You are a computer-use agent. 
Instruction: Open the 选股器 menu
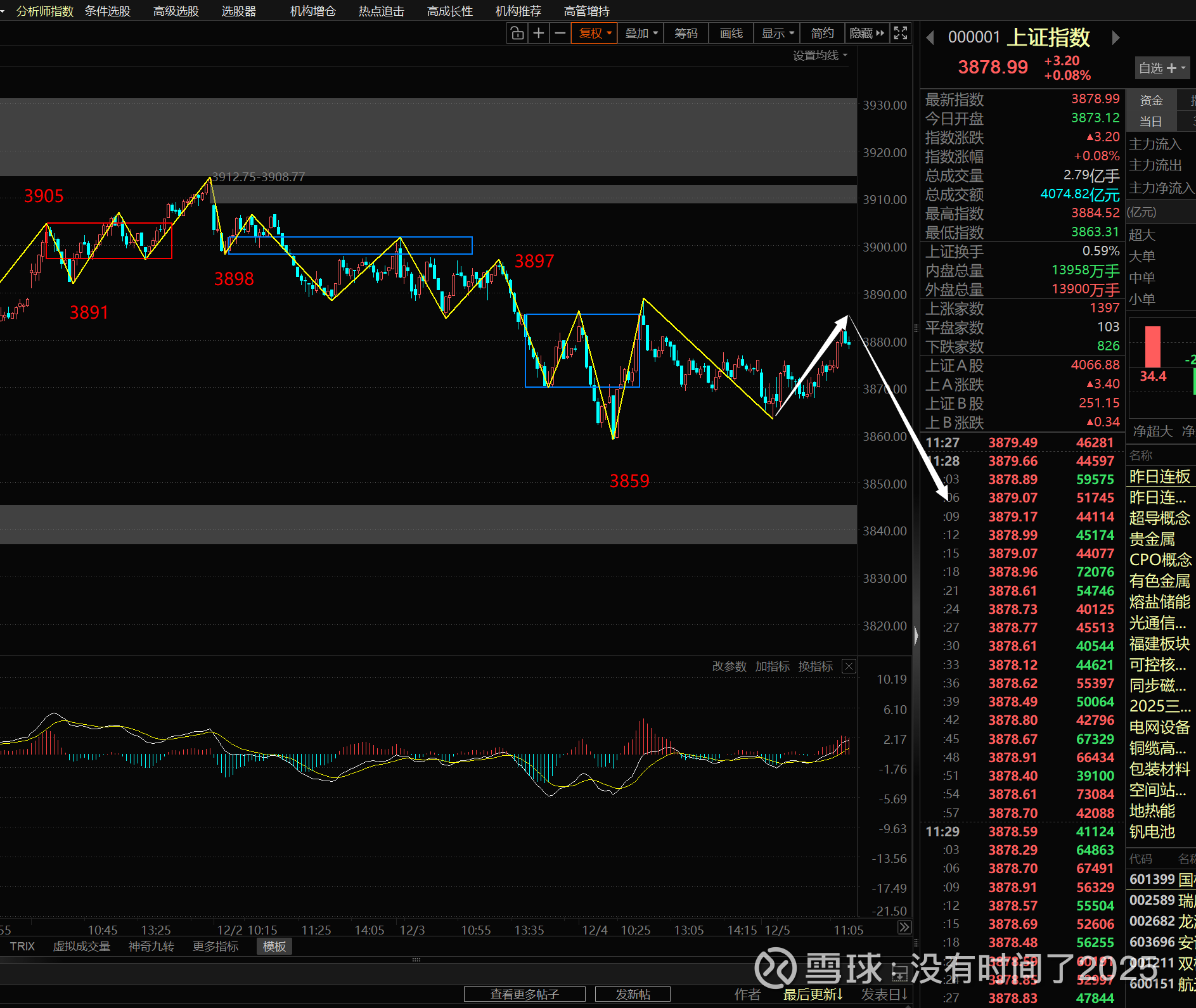tap(239, 11)
